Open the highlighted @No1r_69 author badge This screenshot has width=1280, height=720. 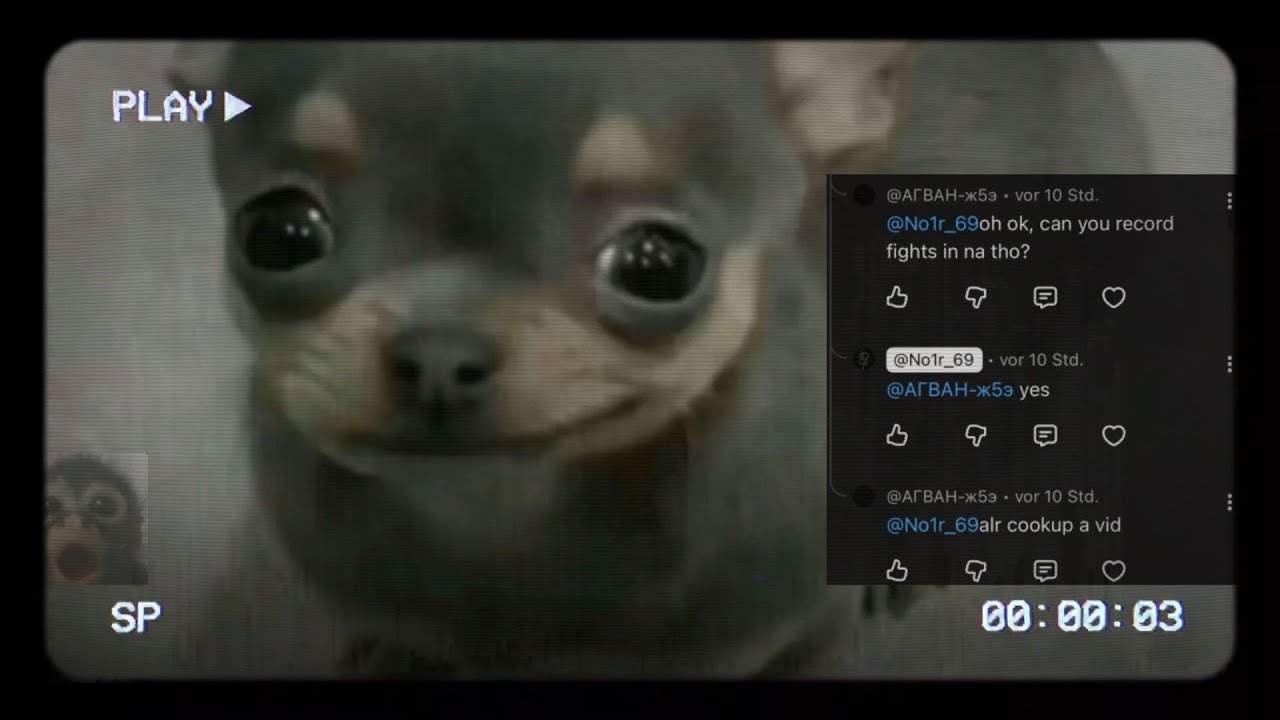[934, 360]
